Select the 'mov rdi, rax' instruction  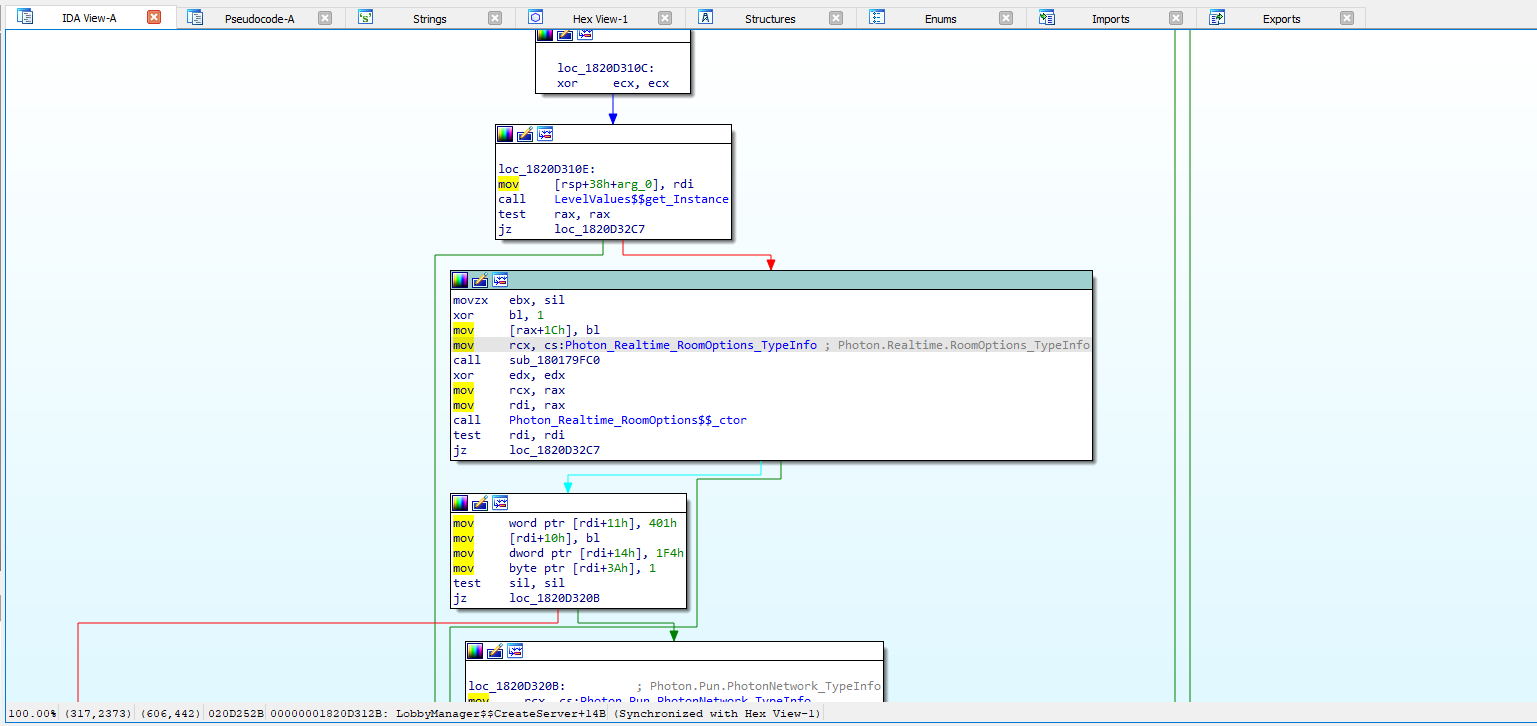pos(509,405)
